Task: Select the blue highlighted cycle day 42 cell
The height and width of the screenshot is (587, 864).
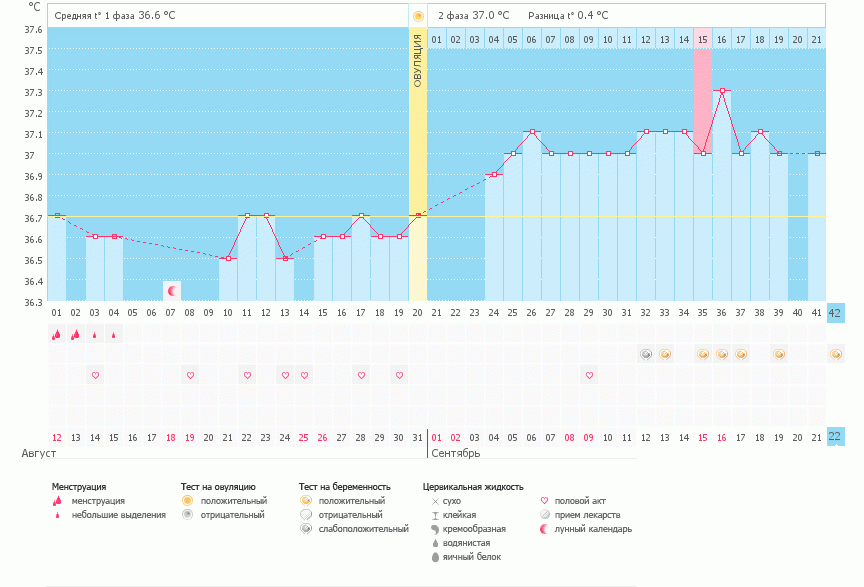Action: coord(836,312)
